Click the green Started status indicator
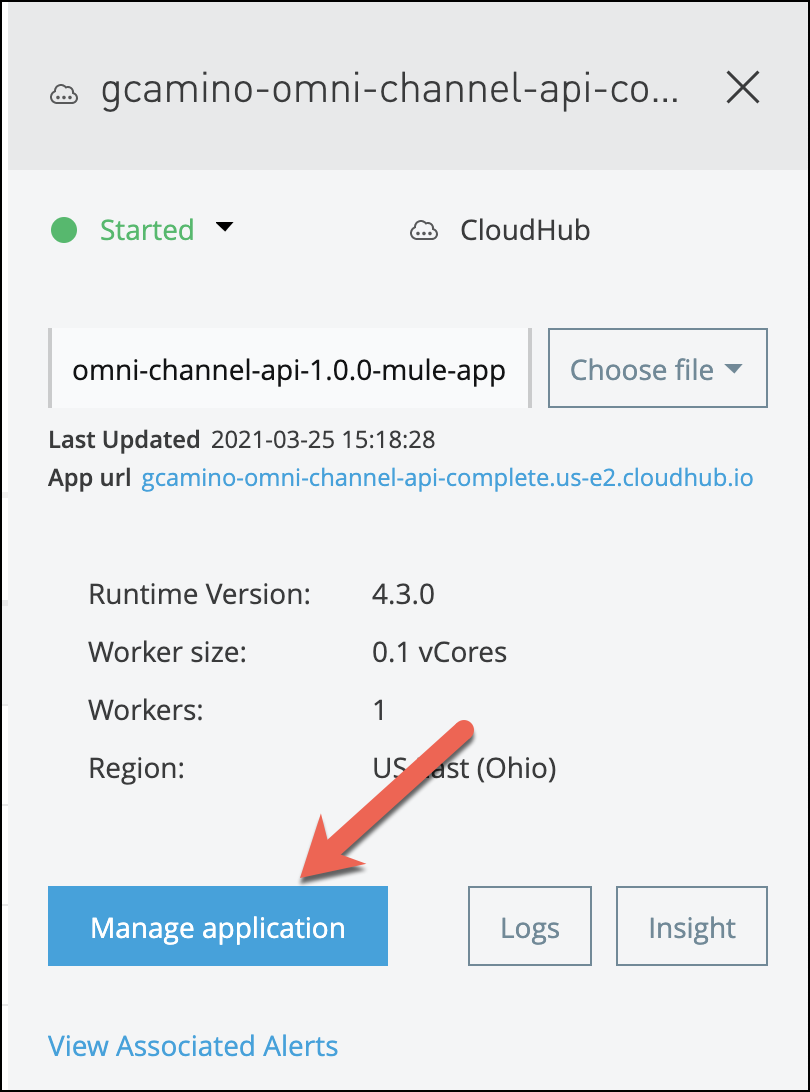Image resolution: width=810 pixels, height=1092 pixels. tap(64, 230)
